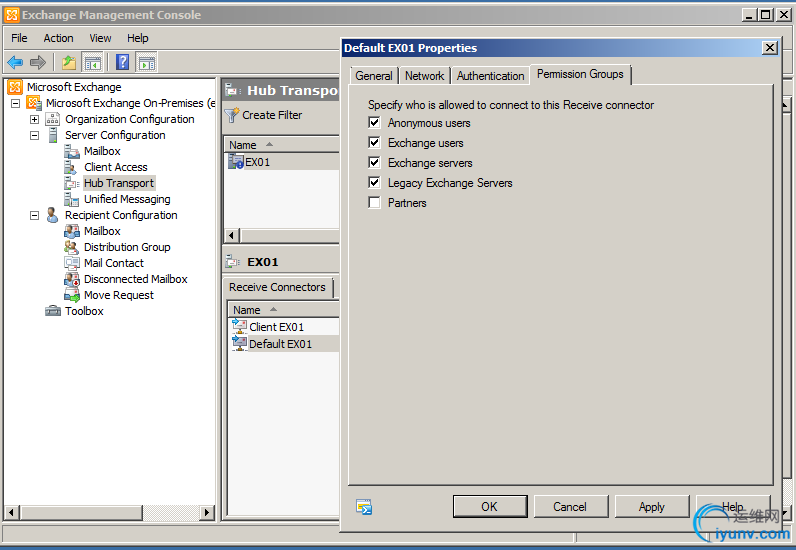Switch to the General tab
This screenshot has width=796, height=550.
[374, 76]
